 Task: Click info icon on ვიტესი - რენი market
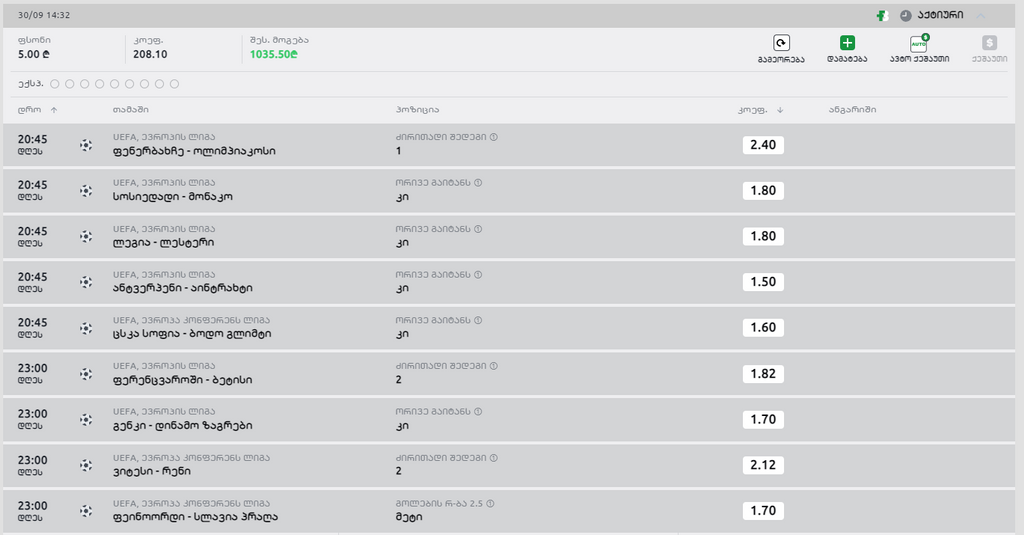pyautogui.click(x=493, y=457)
